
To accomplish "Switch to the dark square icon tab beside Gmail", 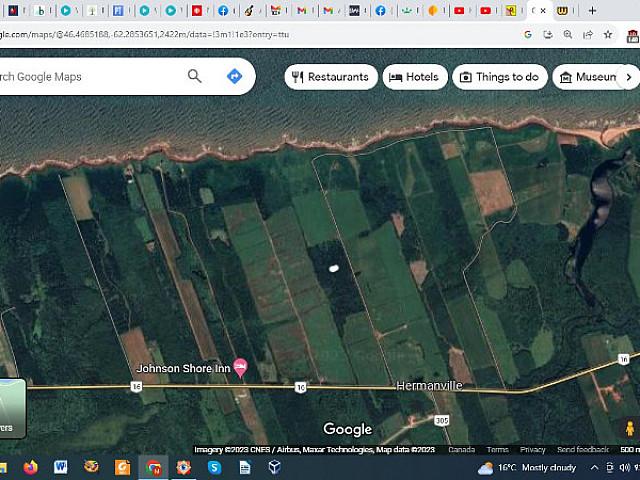I will pyautogui.click(x=354, y=11).
